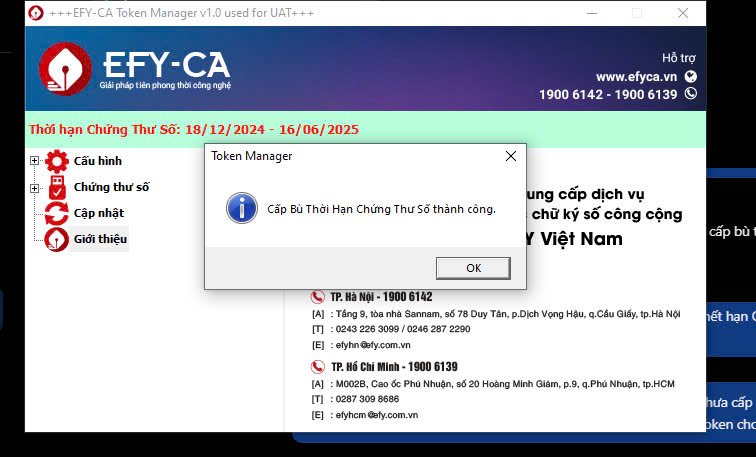Click the TP. Hà Nội - 1900 6142 heading

pyautogui.click(x=381, y=297)
